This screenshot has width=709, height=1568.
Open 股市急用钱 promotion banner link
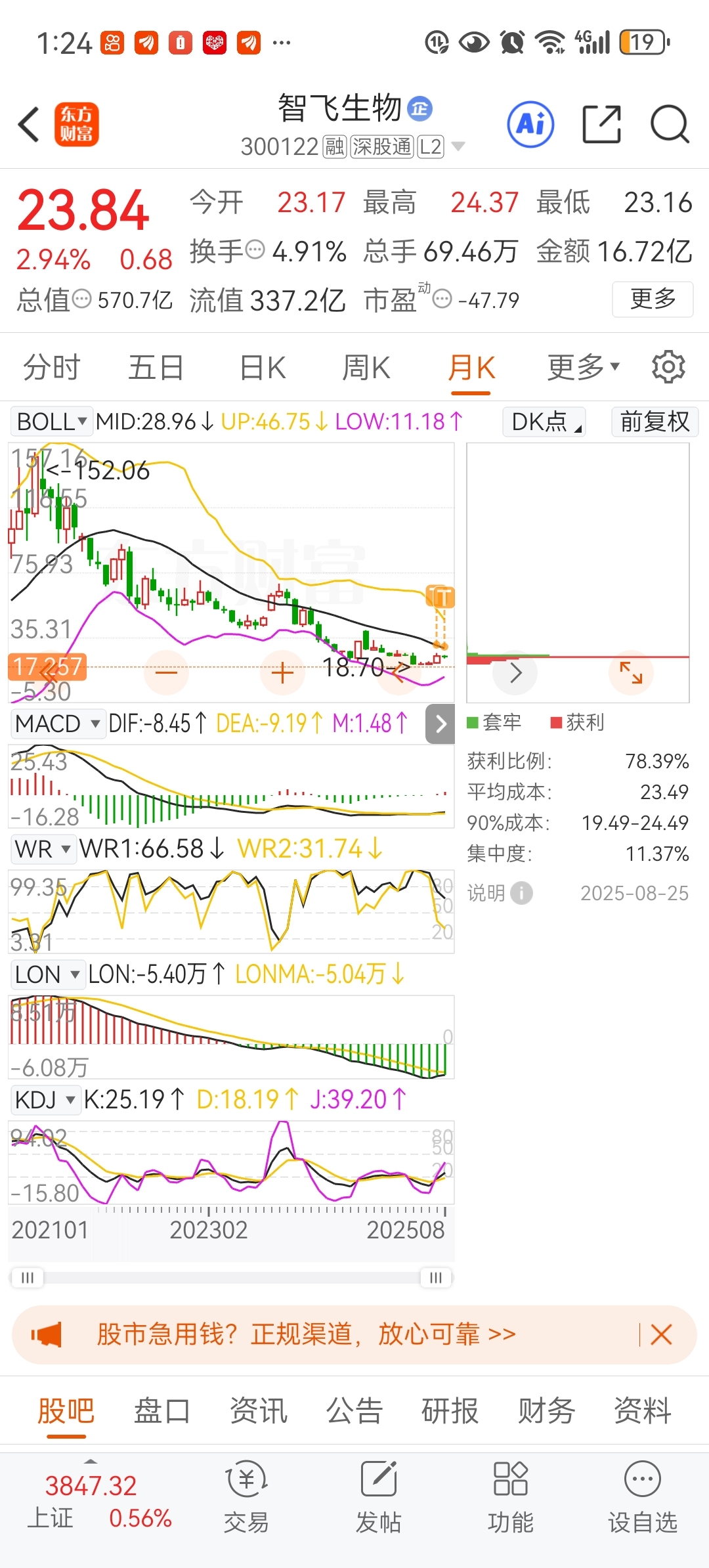coord(306,1334)
